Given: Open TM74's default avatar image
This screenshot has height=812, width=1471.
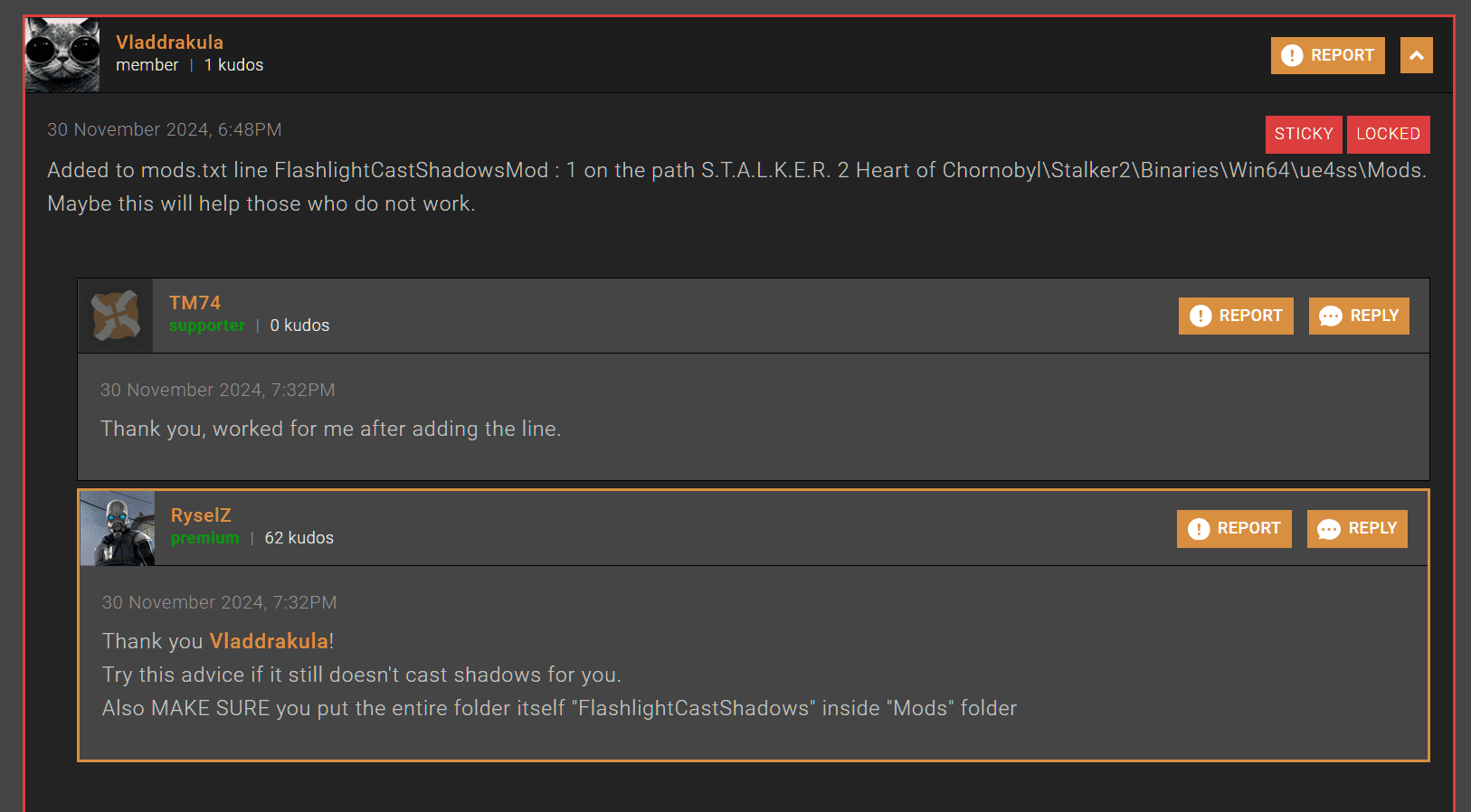Looking at the screenshot, I should (x=116, y=316).
